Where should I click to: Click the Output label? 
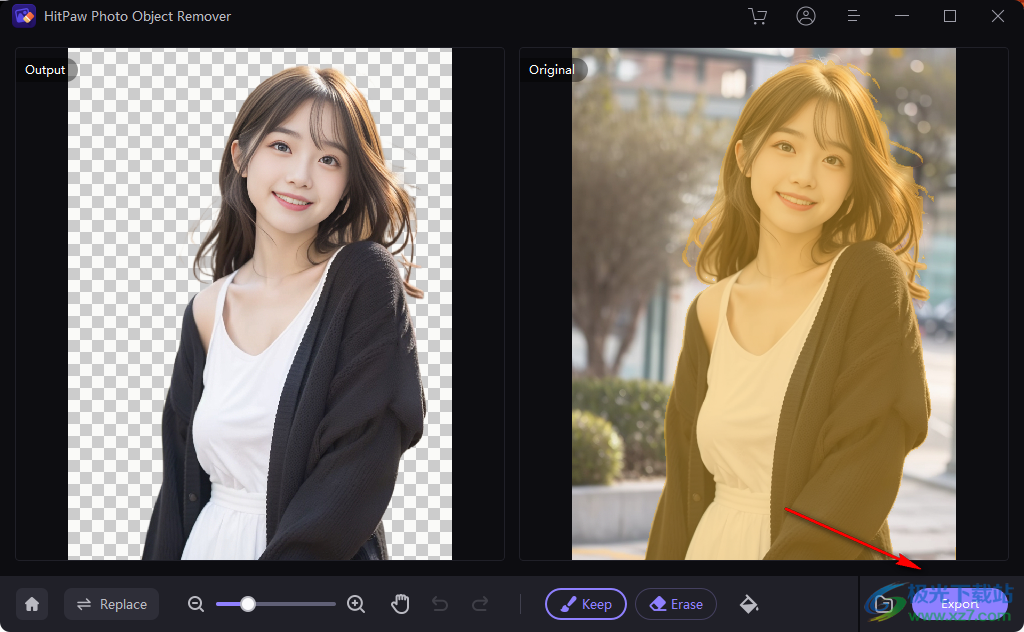click(x=45, y=70)
